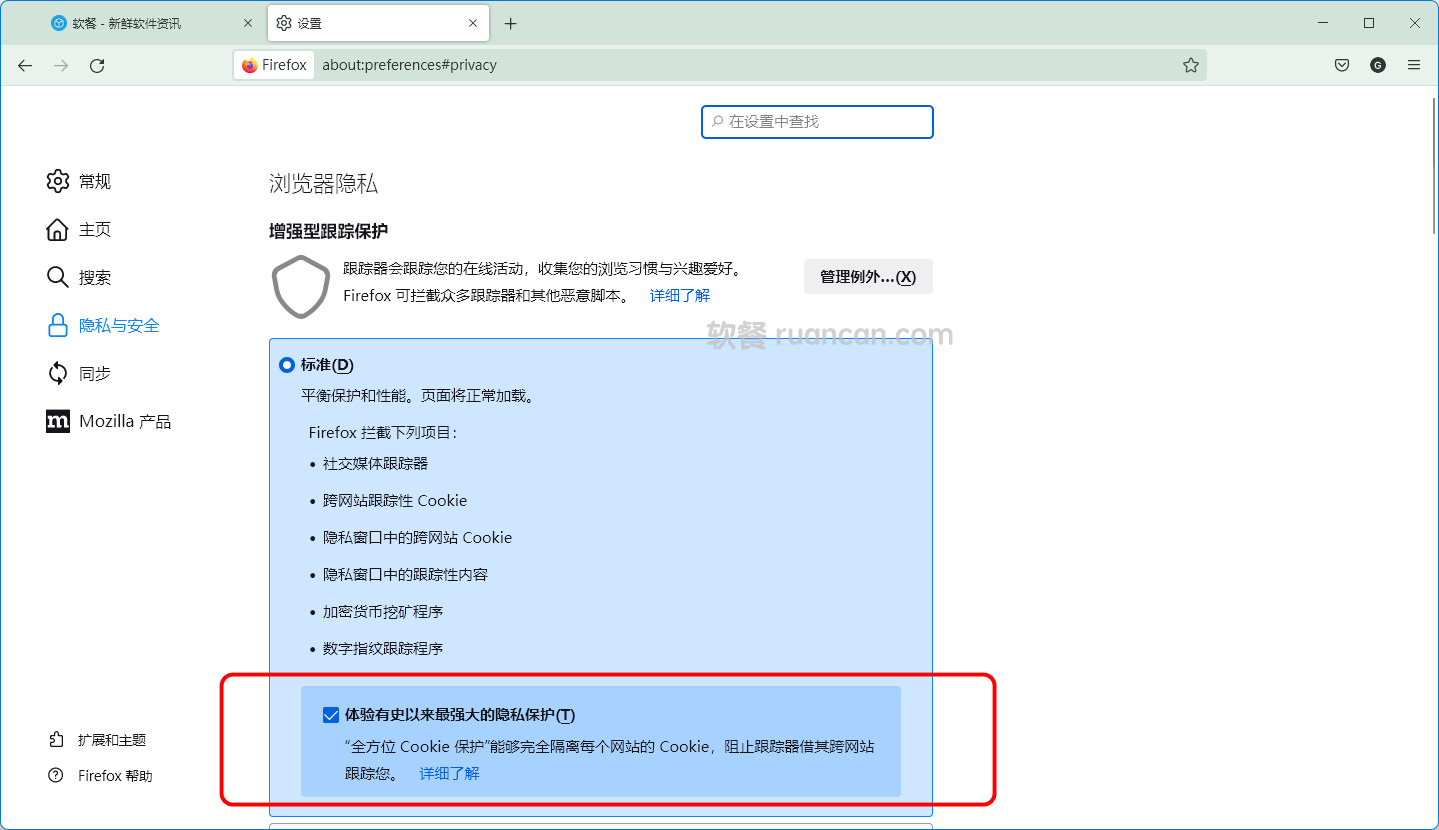
Task: Bookmark this page with the star
Action: (1190, 64)
